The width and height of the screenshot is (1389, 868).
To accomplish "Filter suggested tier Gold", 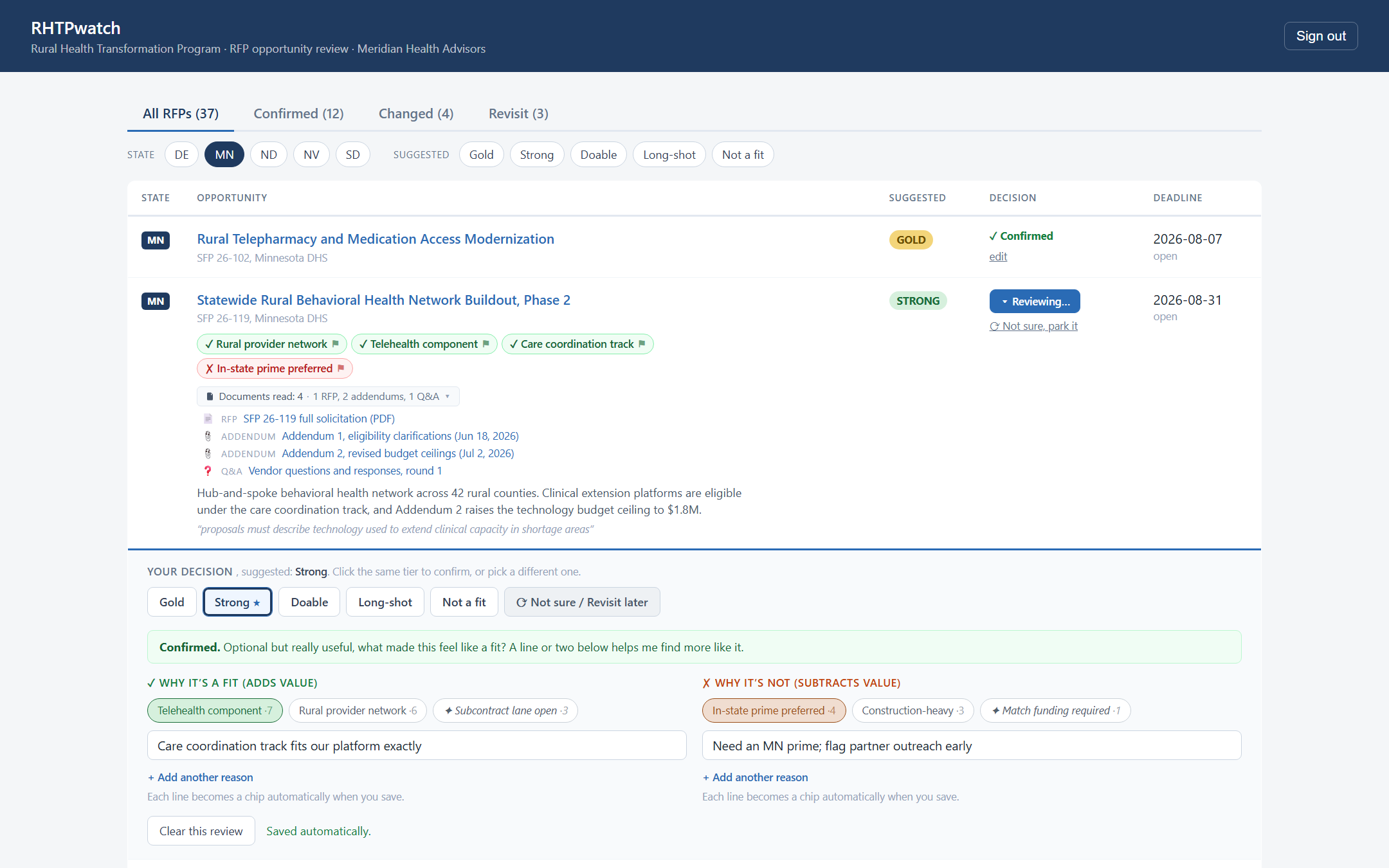I will pyautogui.click(x=482, y=154).
